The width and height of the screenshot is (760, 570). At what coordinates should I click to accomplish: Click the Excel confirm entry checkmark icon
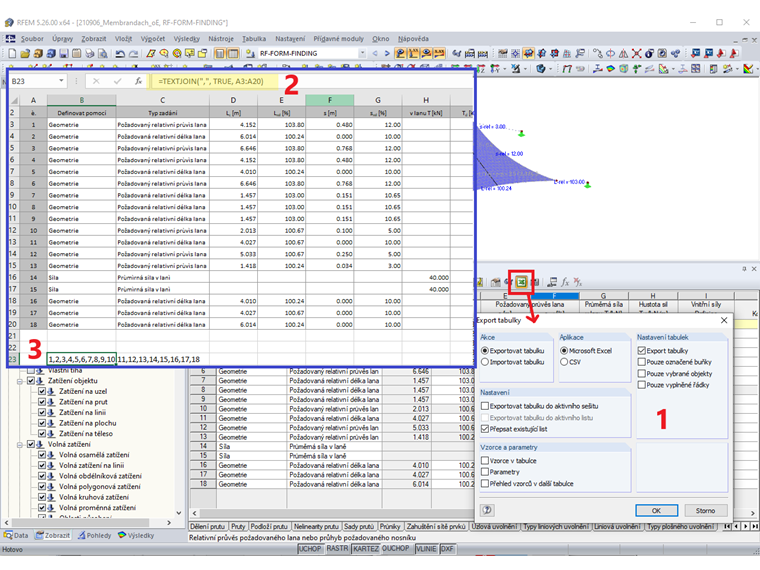117,81
